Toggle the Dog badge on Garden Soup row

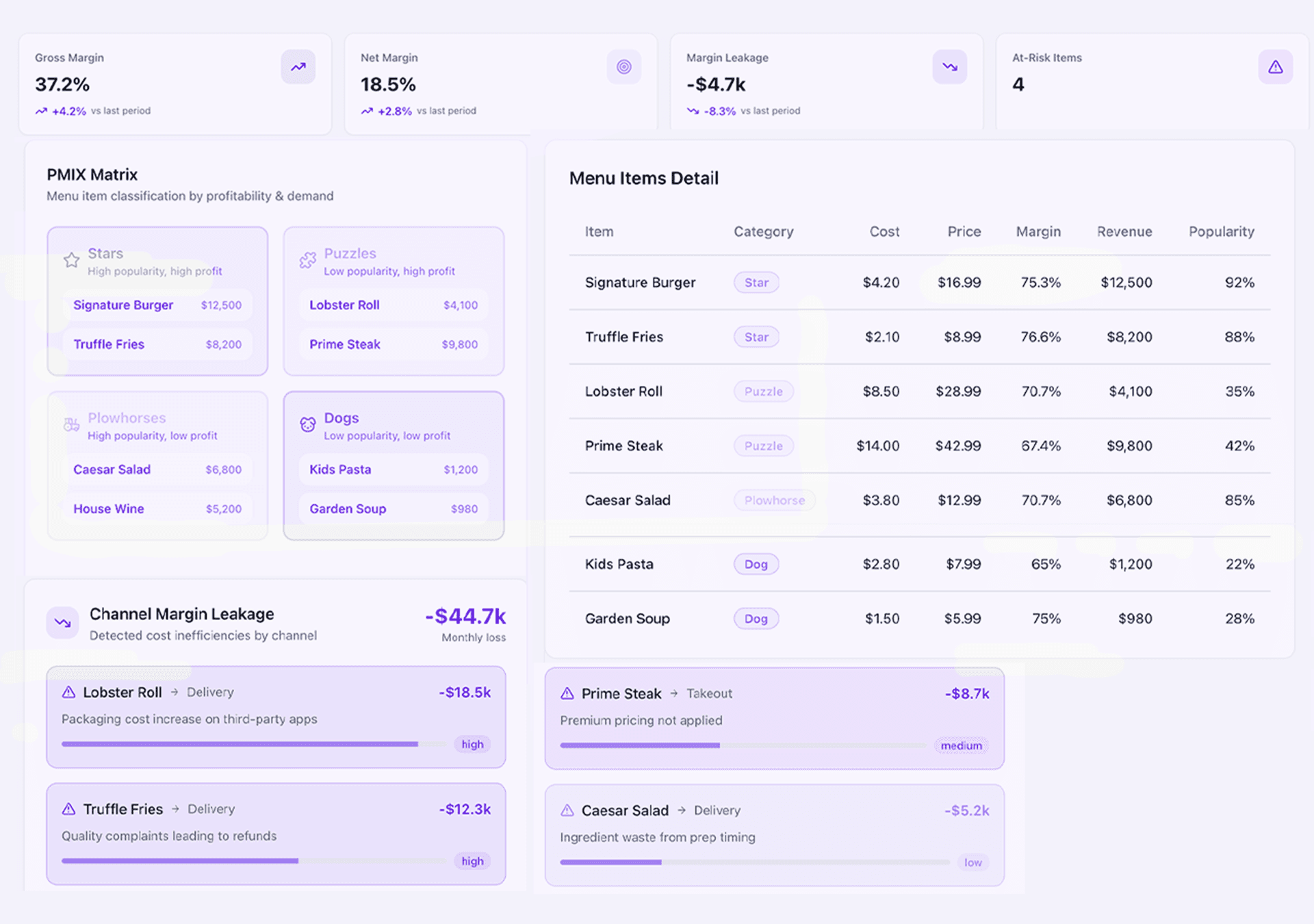(756, 618)
